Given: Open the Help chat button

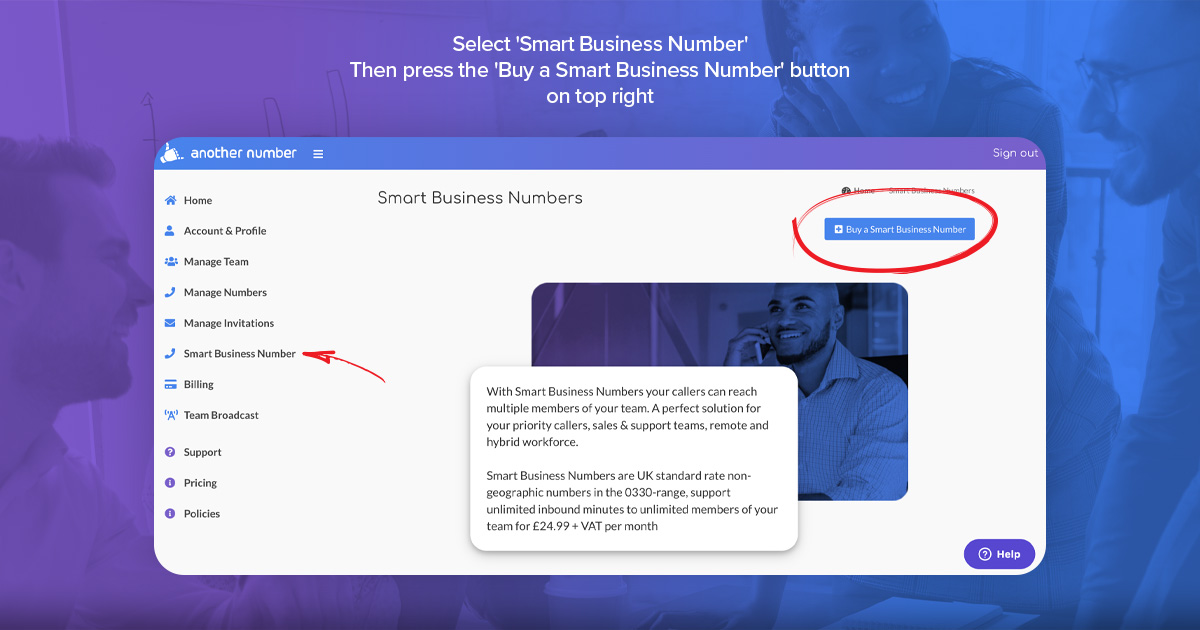Looking at the screenshot, I should 999,554.
